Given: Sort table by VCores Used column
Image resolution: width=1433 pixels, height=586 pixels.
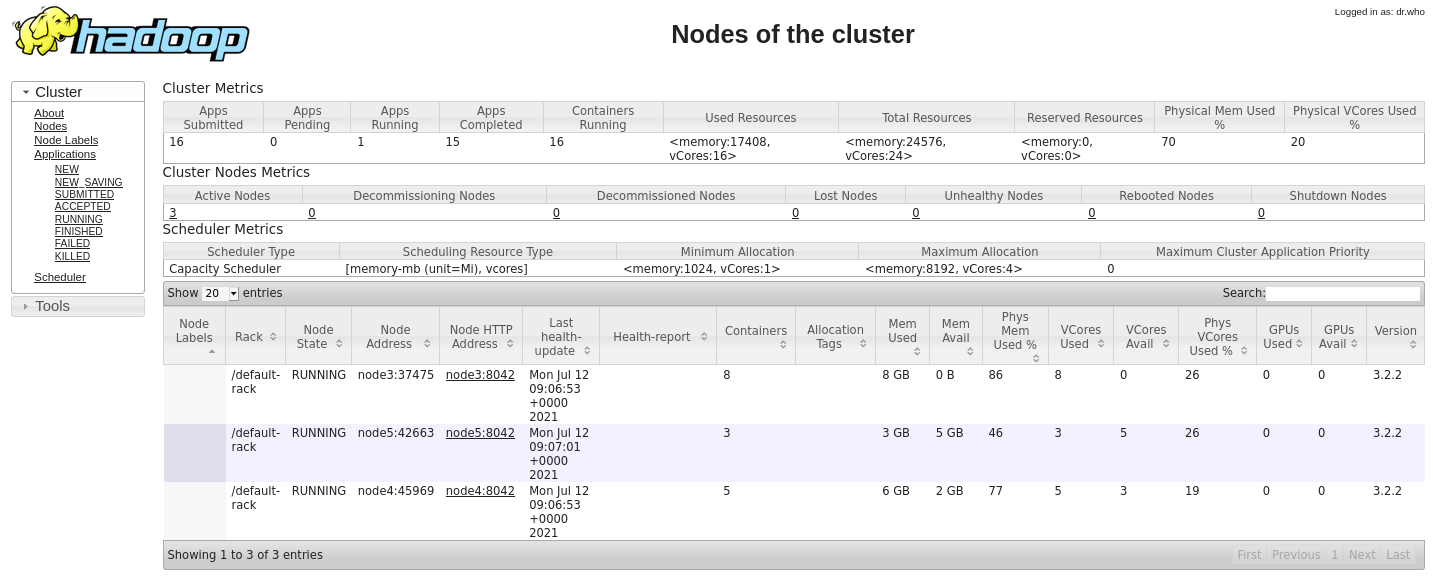Looking at the screenshot, I should click(x=1081, y=335).
